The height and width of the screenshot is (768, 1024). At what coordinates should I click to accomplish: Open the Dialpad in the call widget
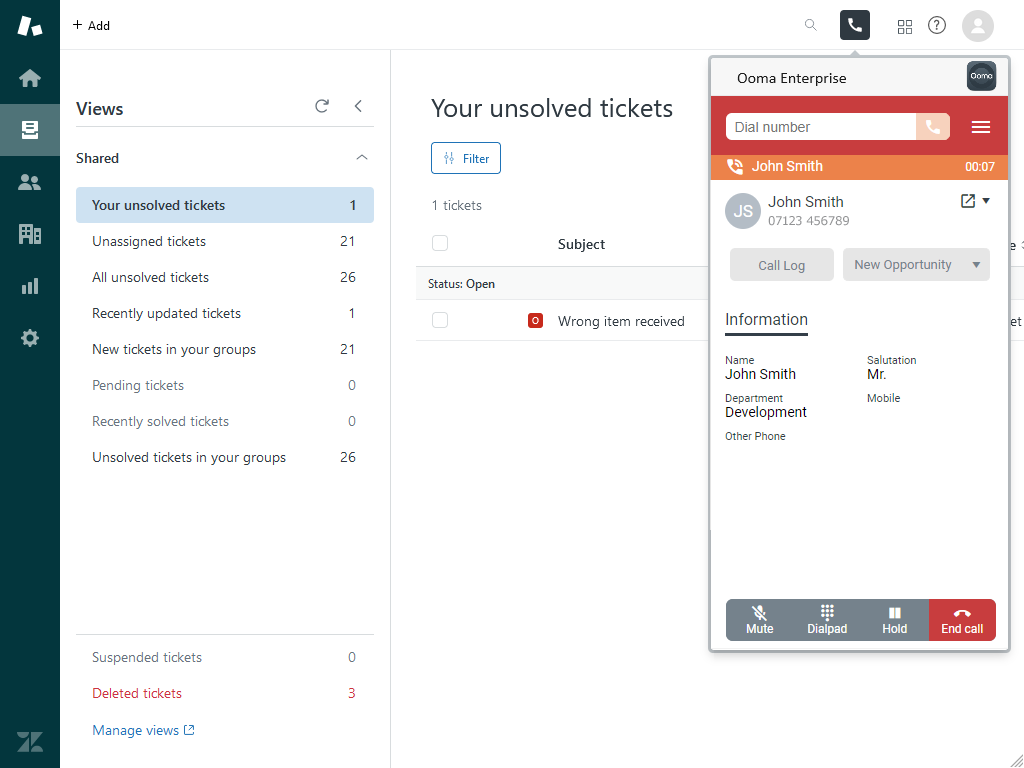[x=827, y=619]
